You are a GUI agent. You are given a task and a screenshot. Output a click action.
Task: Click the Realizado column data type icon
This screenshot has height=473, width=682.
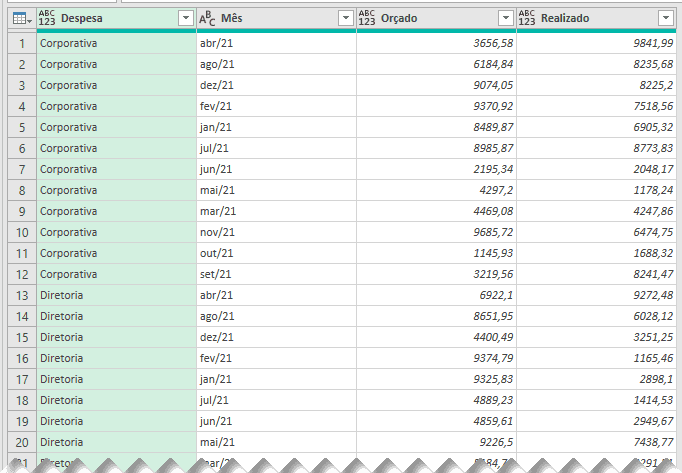[527, 18]
